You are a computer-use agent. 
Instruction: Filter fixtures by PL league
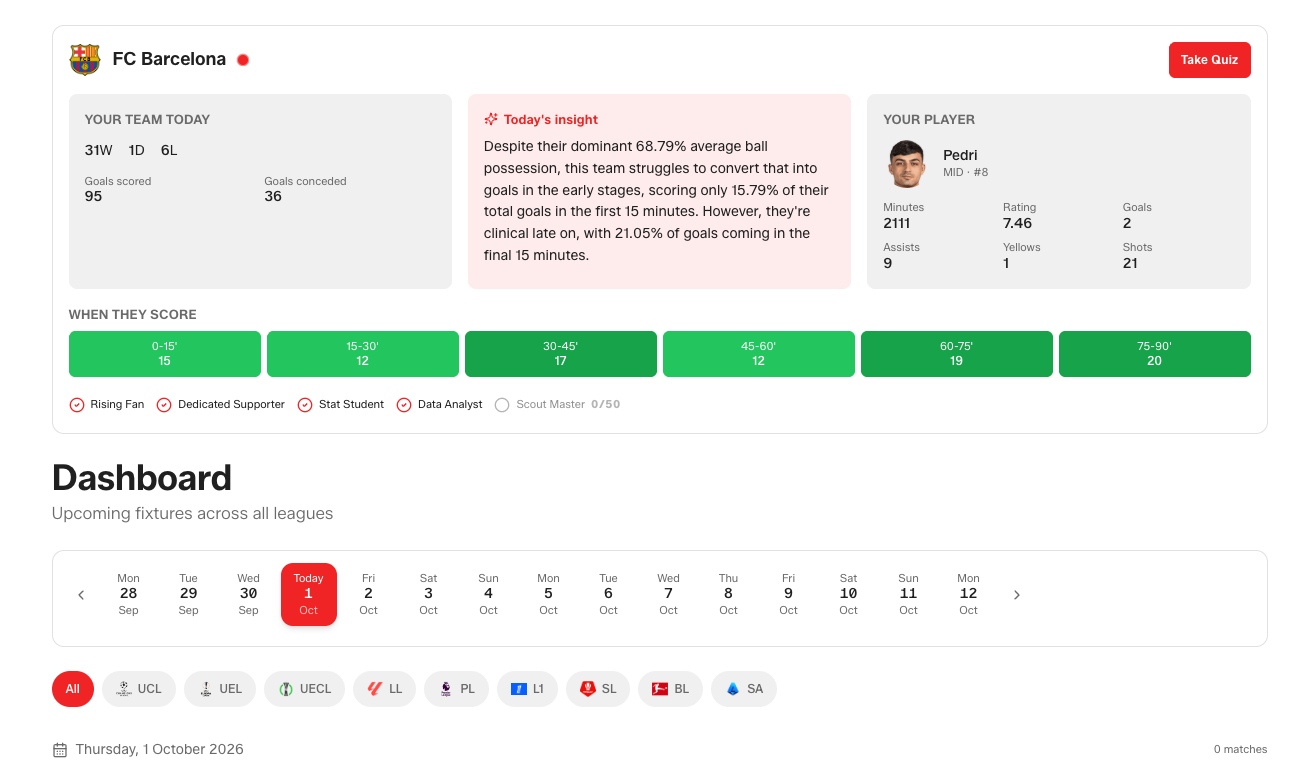pos(456,689)
